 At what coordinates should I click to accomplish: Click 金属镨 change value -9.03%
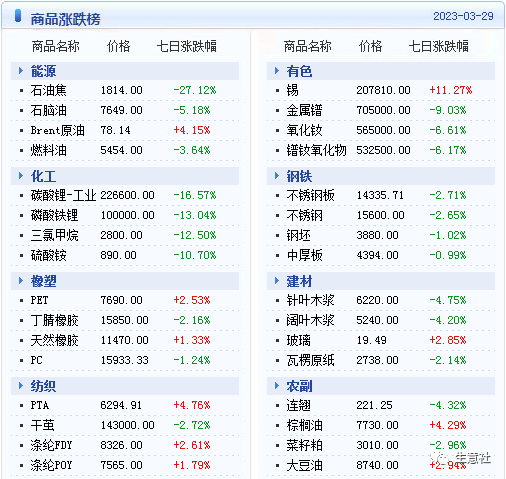pyautogui.click(x=448, y=110)
